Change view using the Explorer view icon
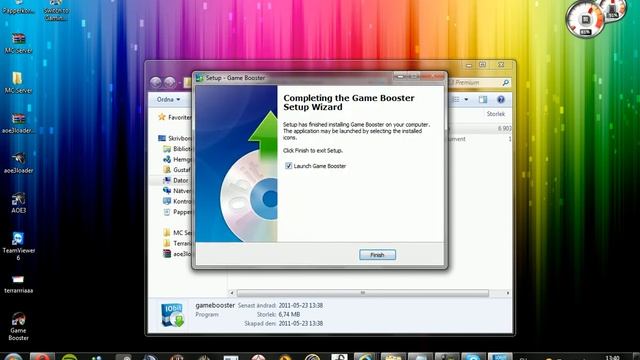 coord(456,100)
